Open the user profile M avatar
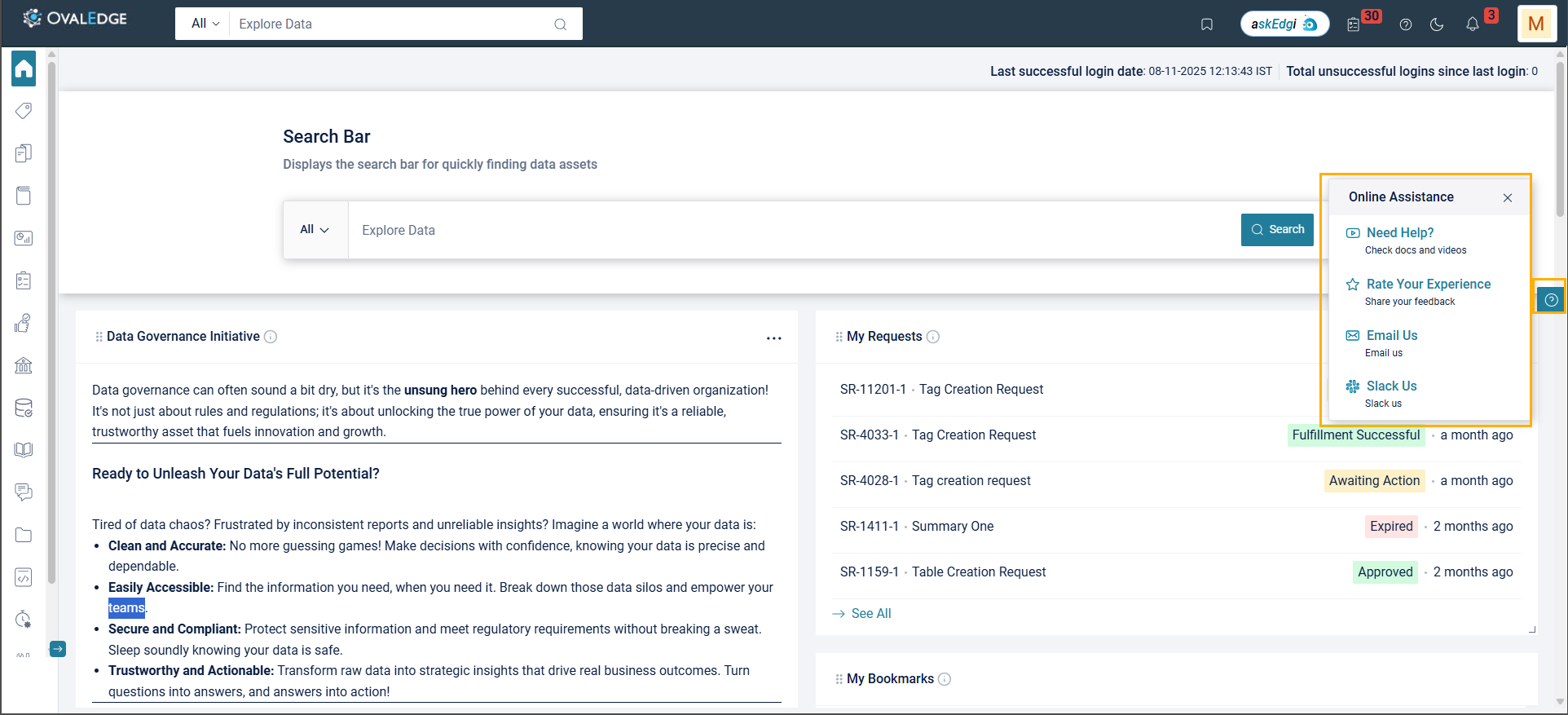The width and height of the screenshot is (1568, 715). (1536, 23)
